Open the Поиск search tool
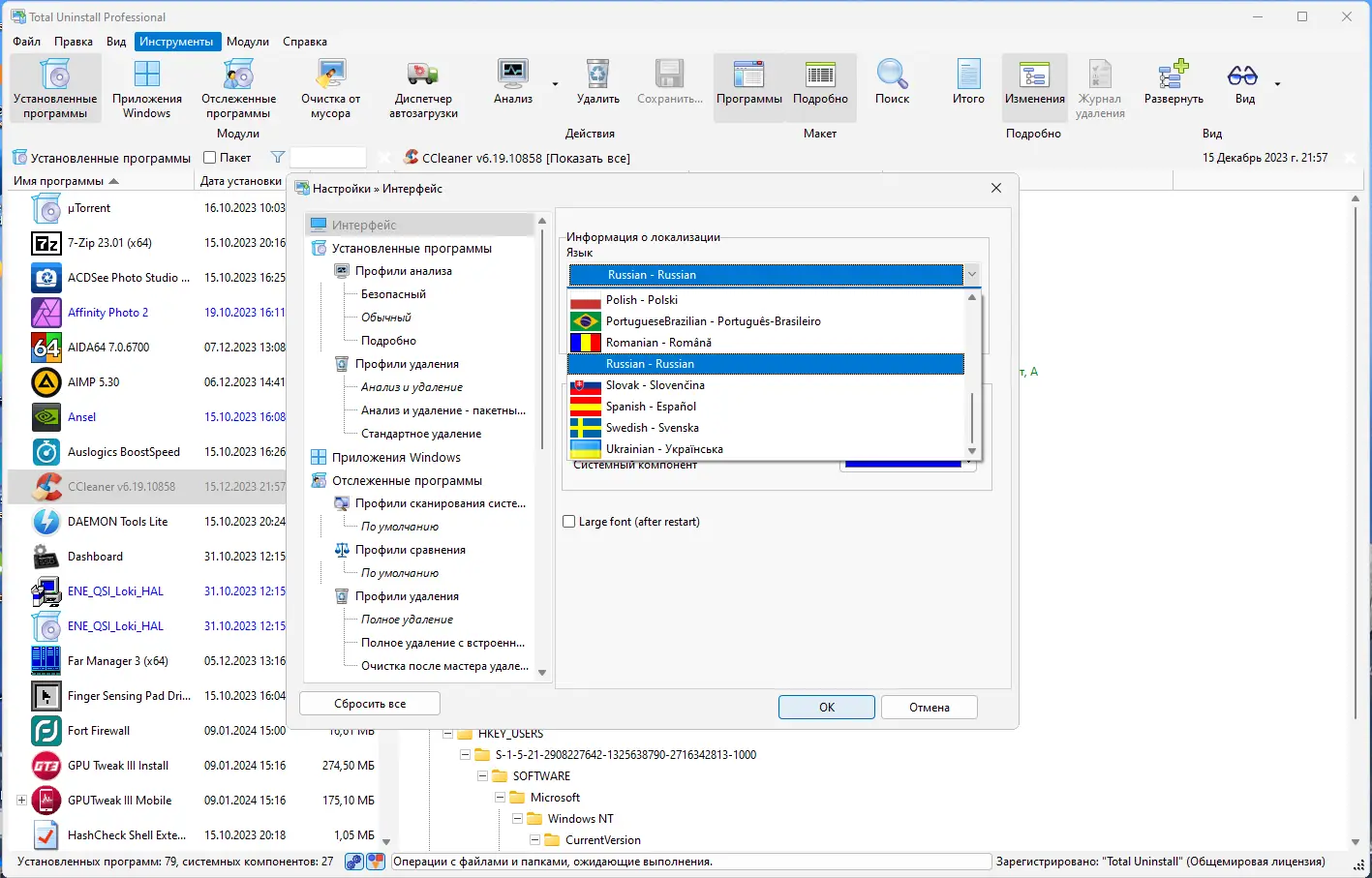The width and height of the screenshot is (1372, 878). (892, 81)
